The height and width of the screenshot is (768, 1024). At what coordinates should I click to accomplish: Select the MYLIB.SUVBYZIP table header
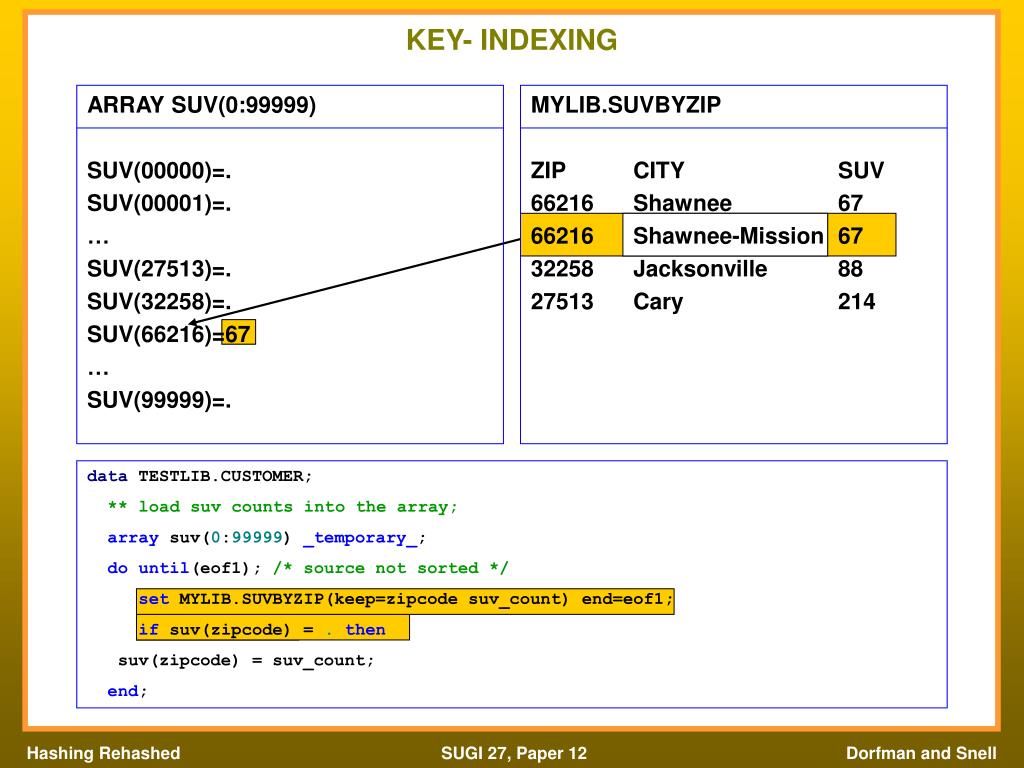coord(626,104)
